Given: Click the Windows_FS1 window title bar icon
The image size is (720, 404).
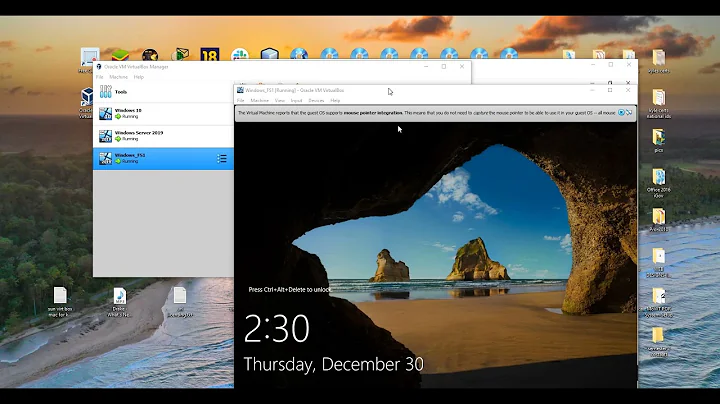Looking at the screenshot, I should 240,90.
